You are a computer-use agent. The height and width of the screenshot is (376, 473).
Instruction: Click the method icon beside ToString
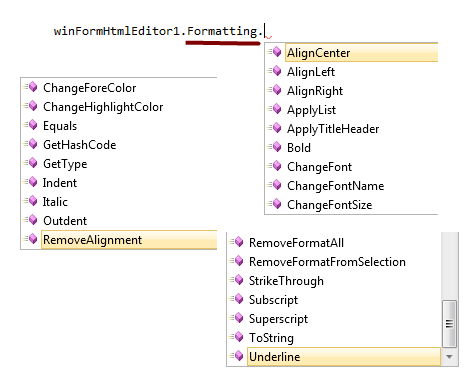click(237, 337)
